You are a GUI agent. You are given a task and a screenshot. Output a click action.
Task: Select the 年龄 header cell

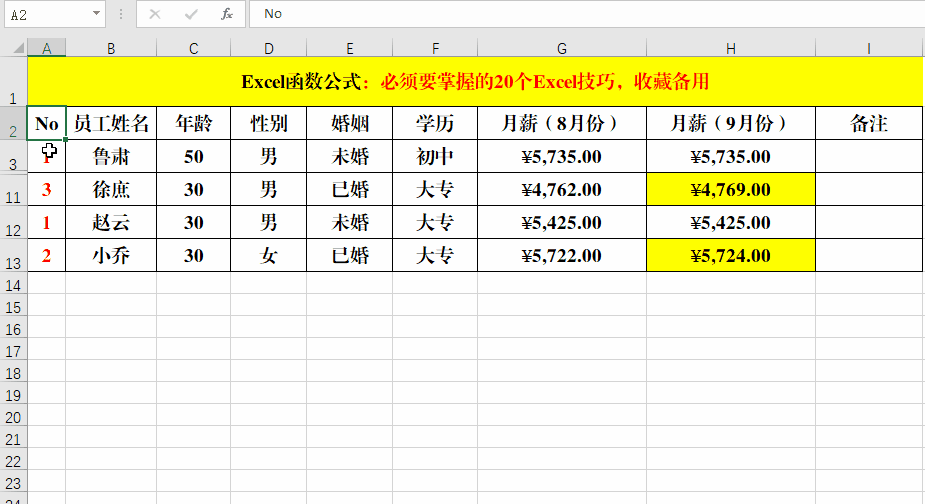pyautogui.click(x=193, y=123)
